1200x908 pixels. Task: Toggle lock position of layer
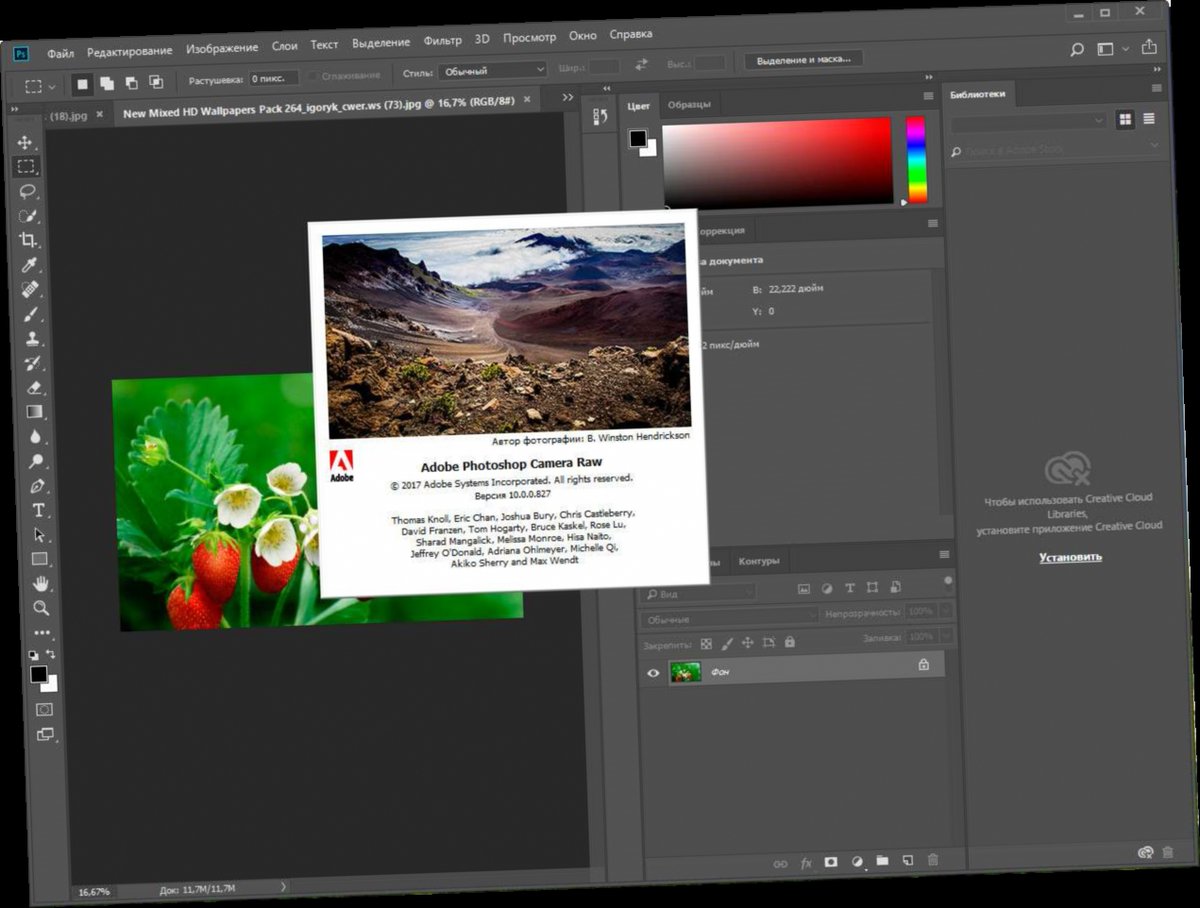tap(747, 643)
